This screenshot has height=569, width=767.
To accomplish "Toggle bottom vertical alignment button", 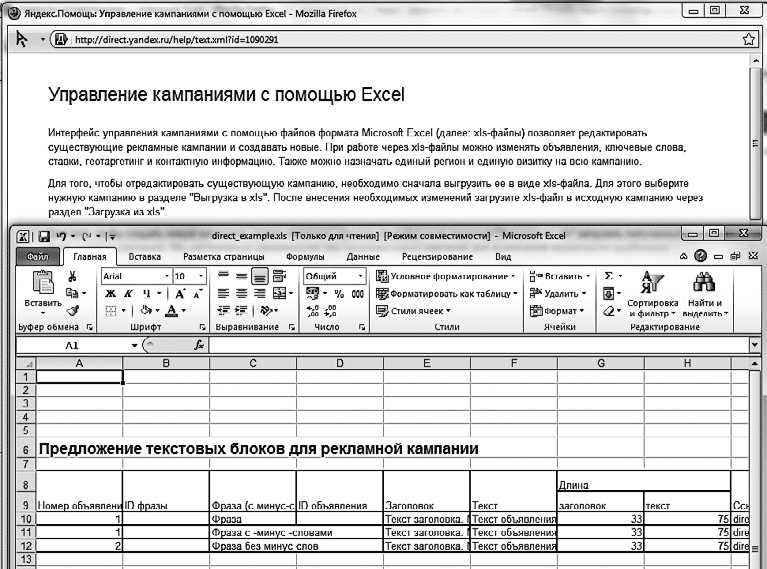I will tap(260, 276).
